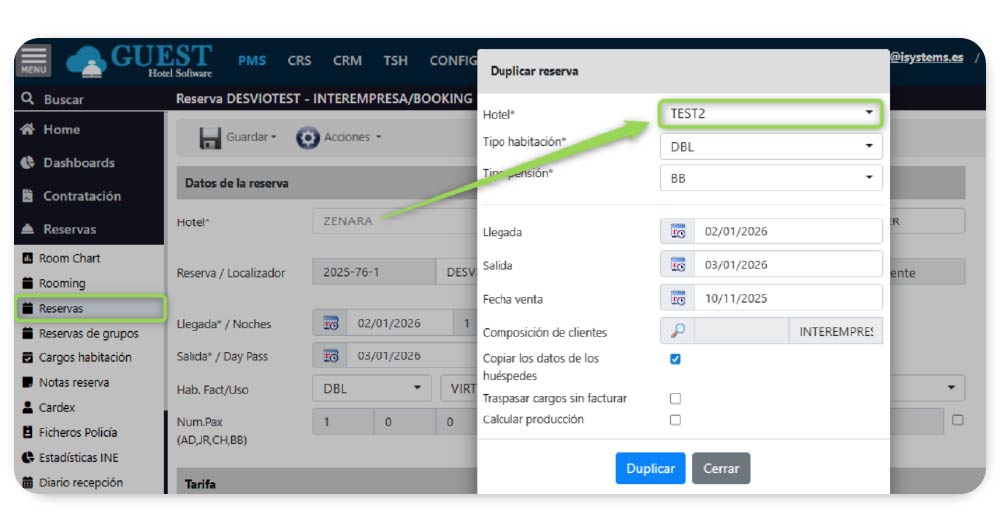Switch to the CRS top menu
The width and height of the screenshot is (1000, 528).
coord(299,61)
